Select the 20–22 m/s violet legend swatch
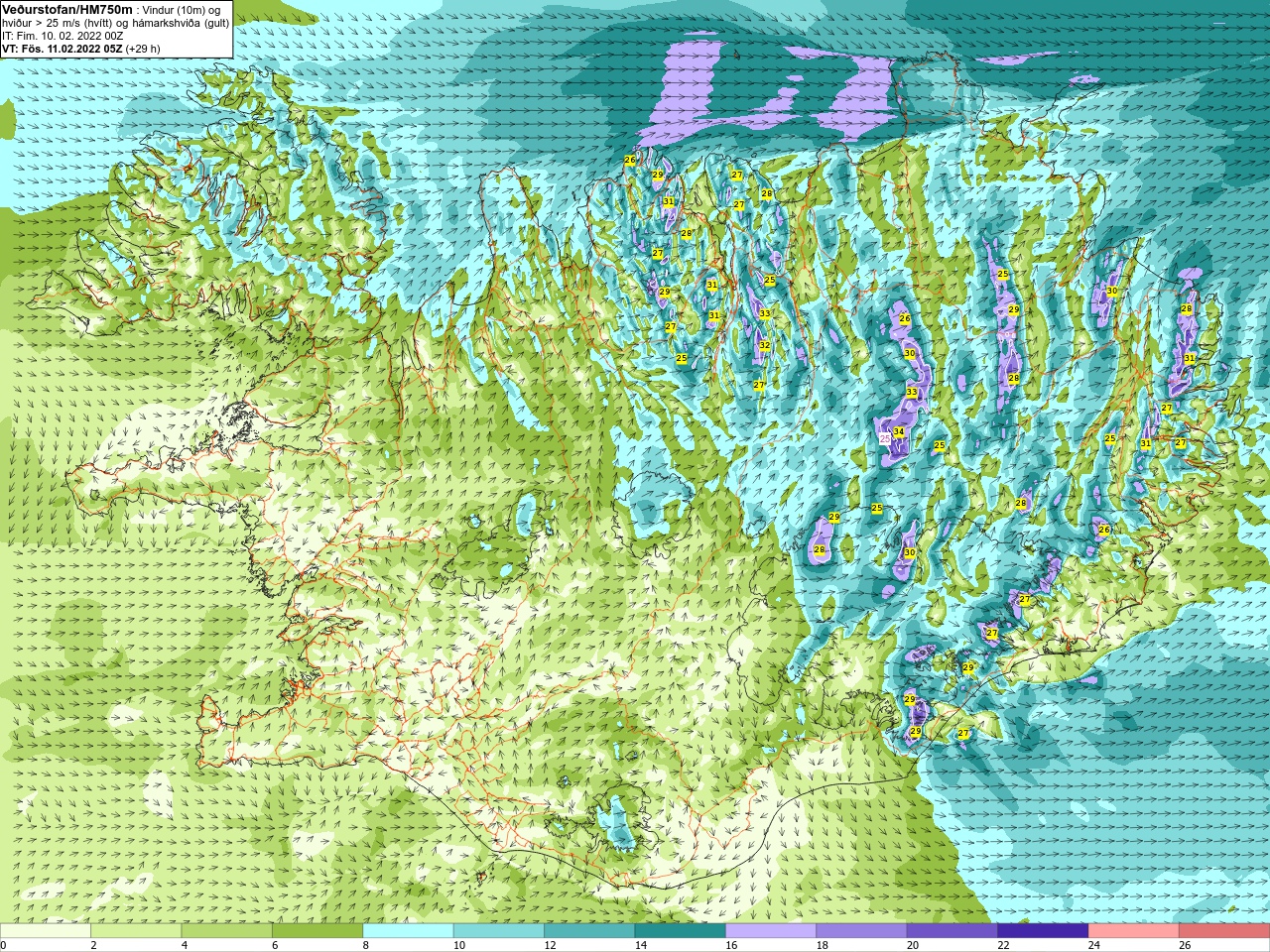 point(952,931)
